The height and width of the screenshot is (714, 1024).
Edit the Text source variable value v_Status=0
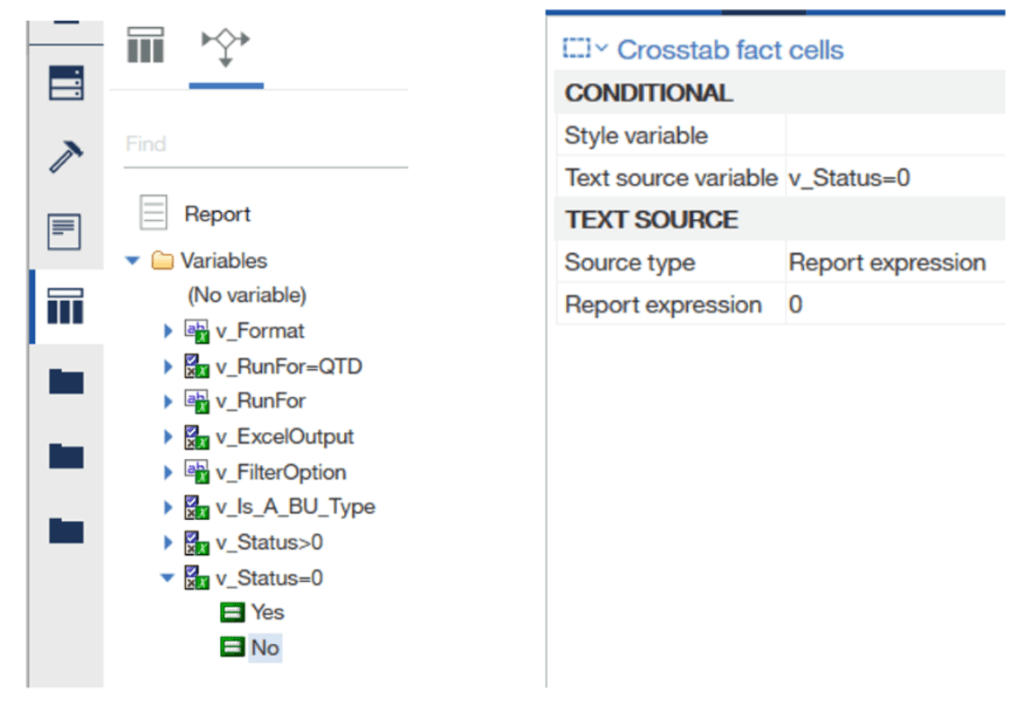[895, 177]
